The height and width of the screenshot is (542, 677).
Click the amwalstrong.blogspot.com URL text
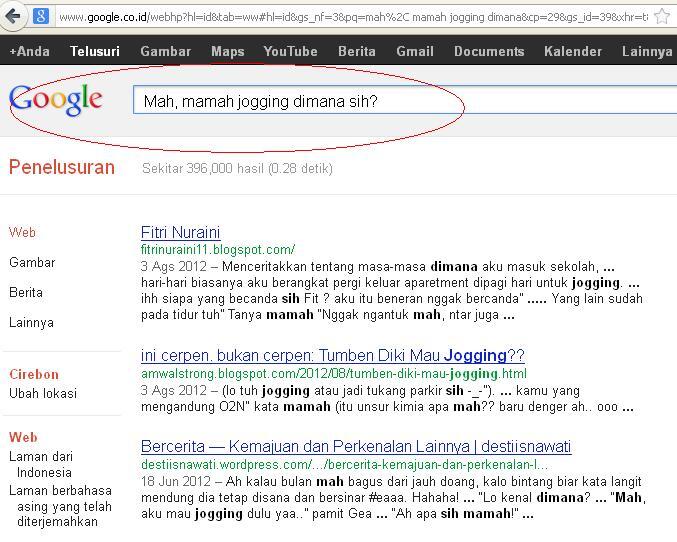pos(334,374)
